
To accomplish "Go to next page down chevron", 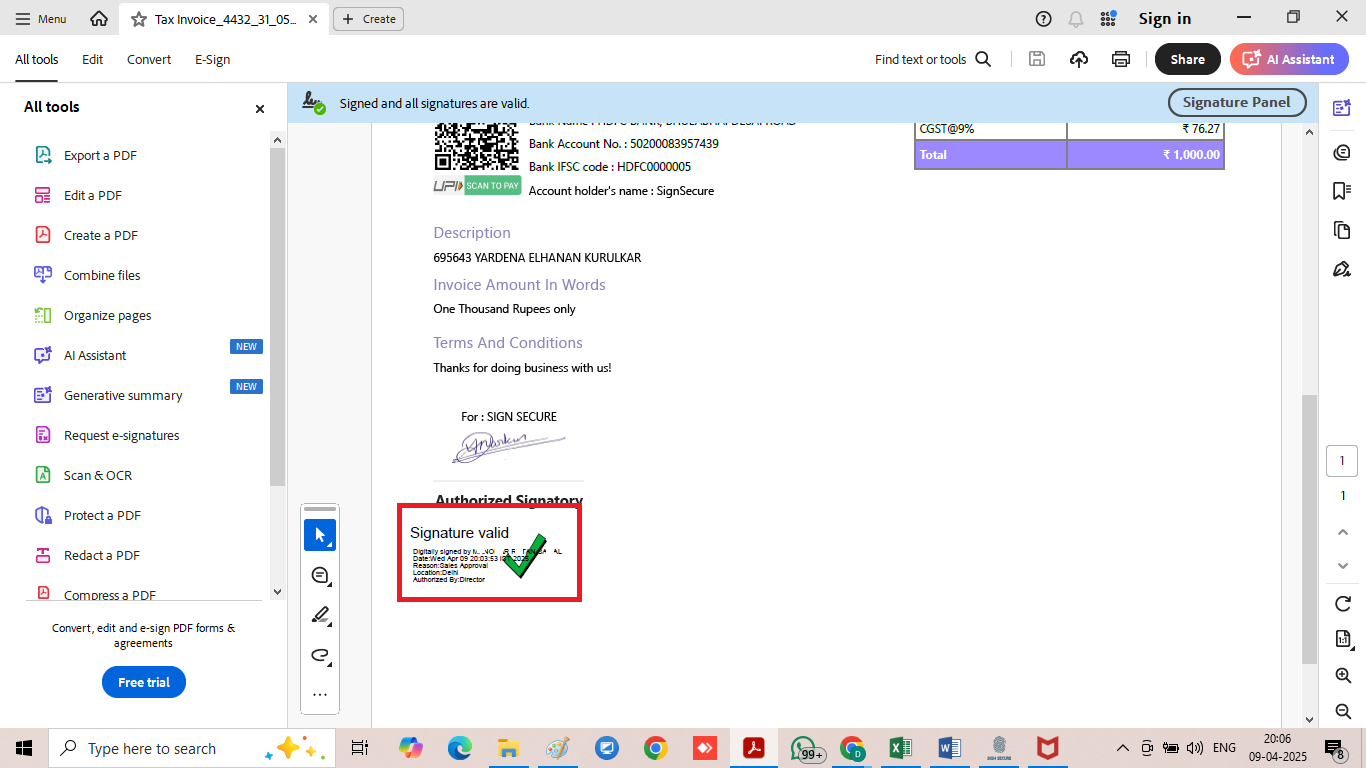I will pyautogui.click(x=1343, y=566).
